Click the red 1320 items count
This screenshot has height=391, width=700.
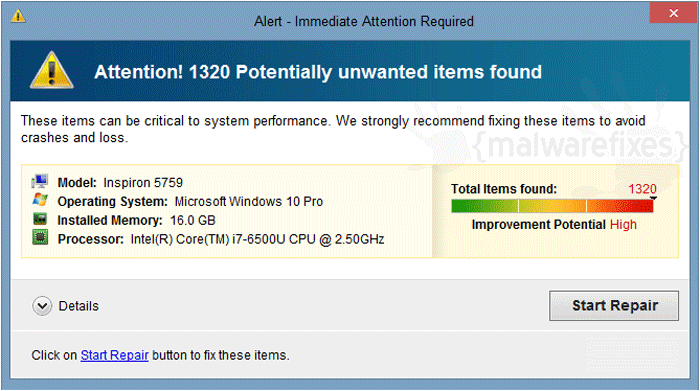point(642,189)
